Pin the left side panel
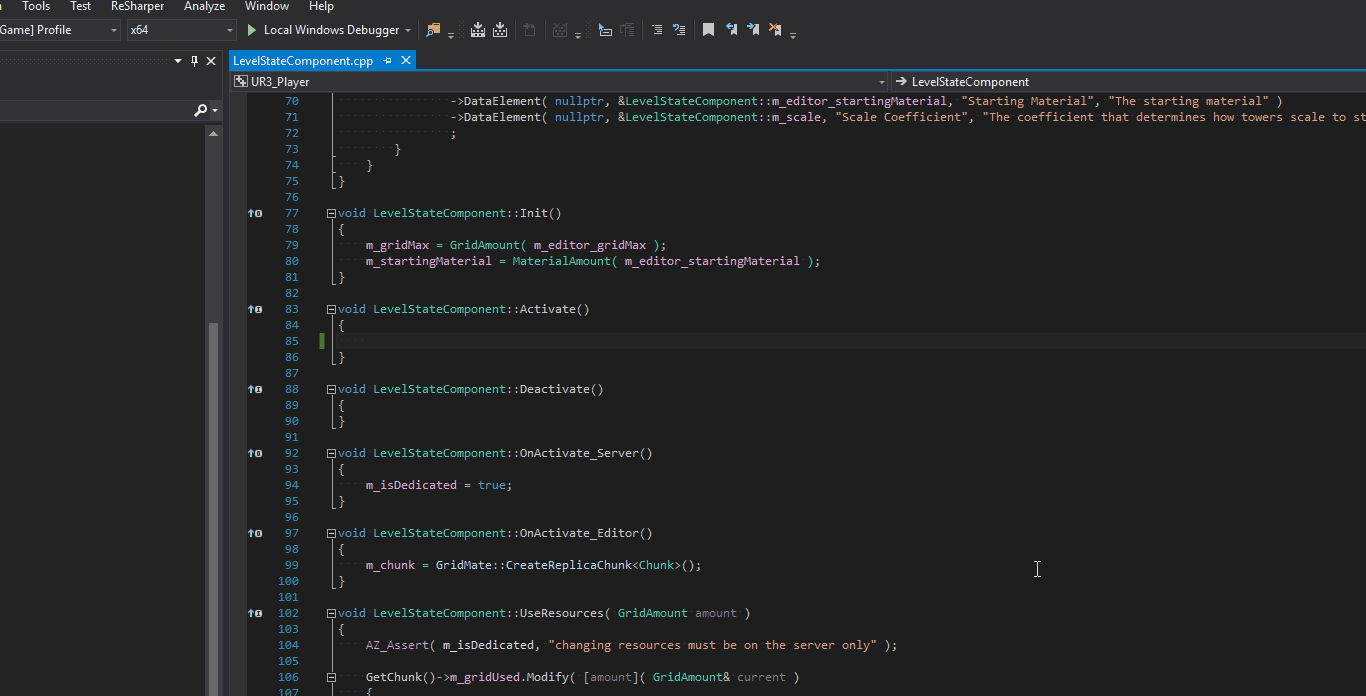Screen dimensions: 1366x696 195,61
